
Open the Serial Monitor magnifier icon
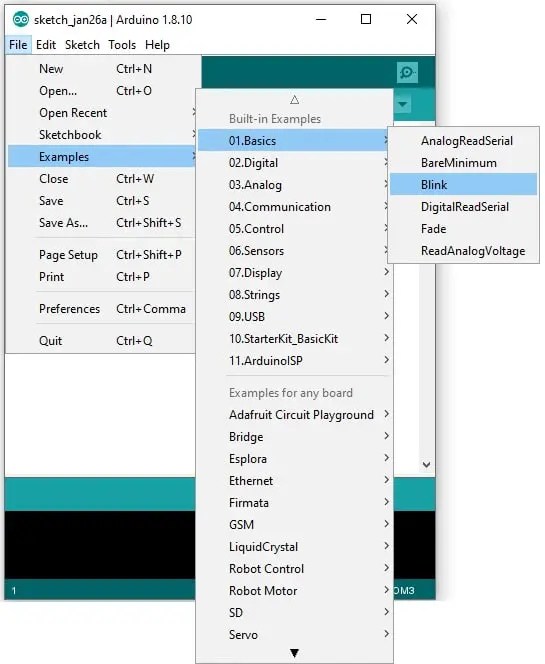tap(407, 72)
